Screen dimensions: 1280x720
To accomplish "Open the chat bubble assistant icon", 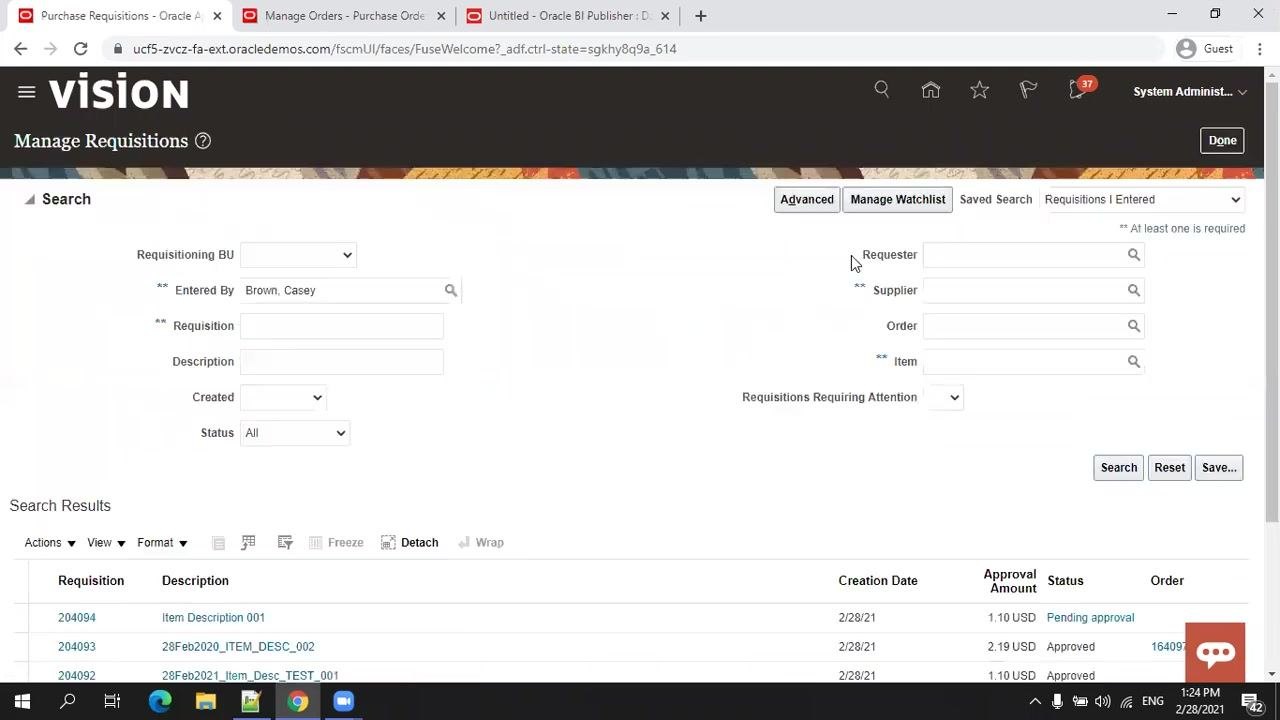I will [1215, 652].
